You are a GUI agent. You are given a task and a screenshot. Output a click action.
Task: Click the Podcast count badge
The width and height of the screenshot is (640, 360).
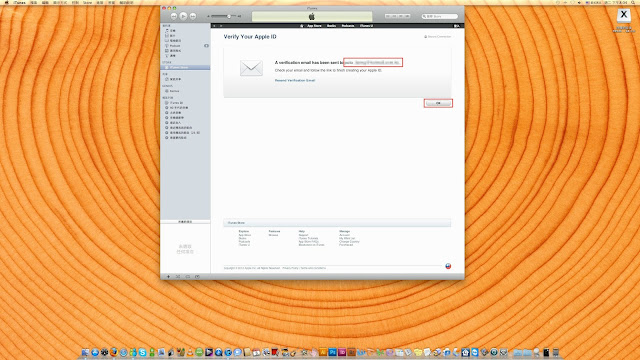(207, 46)
